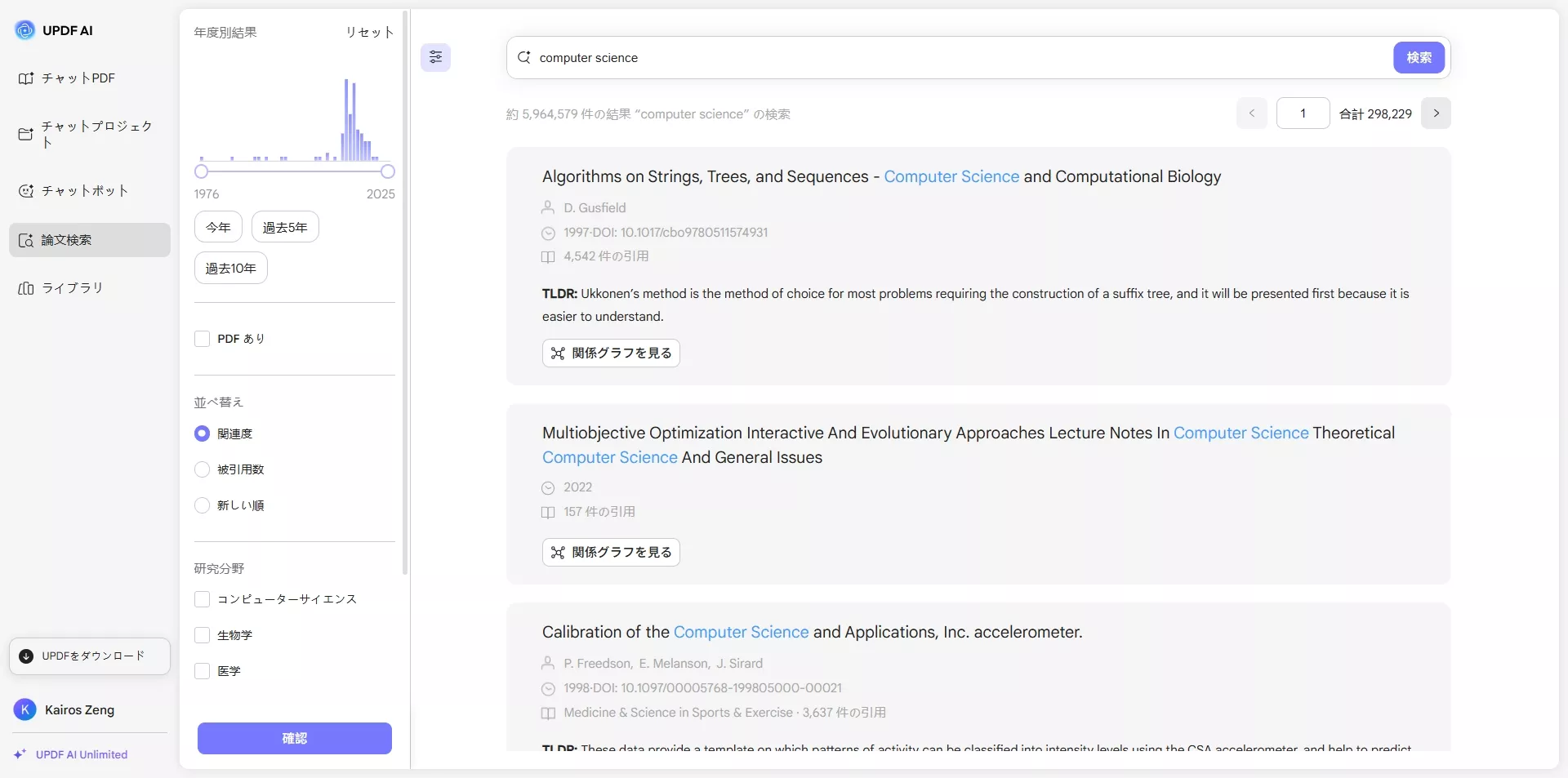
Task: Click the left handle of the year slider
Action: point(202,171)
